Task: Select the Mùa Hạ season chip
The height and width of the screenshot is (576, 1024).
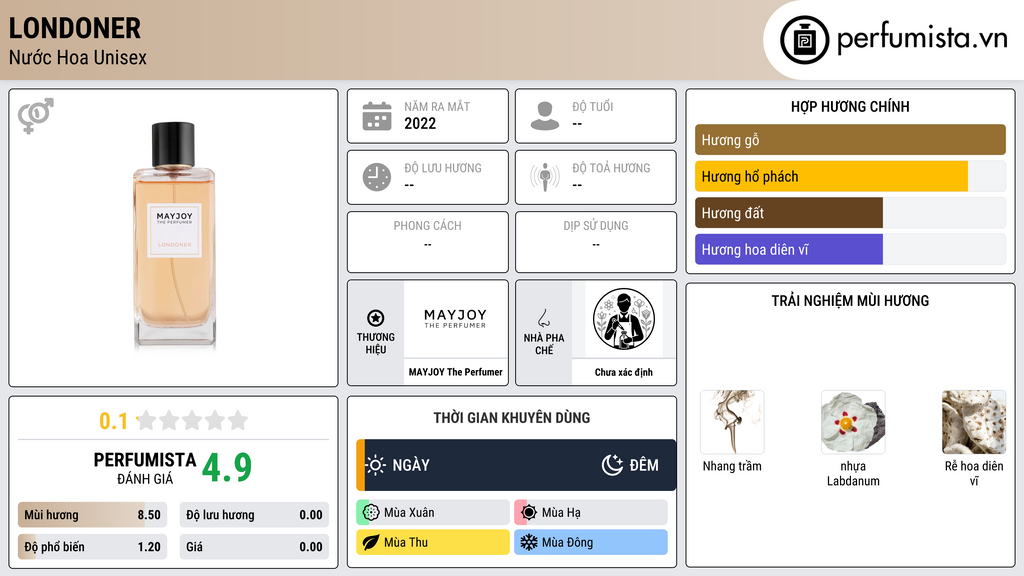Action: point(591,513)
